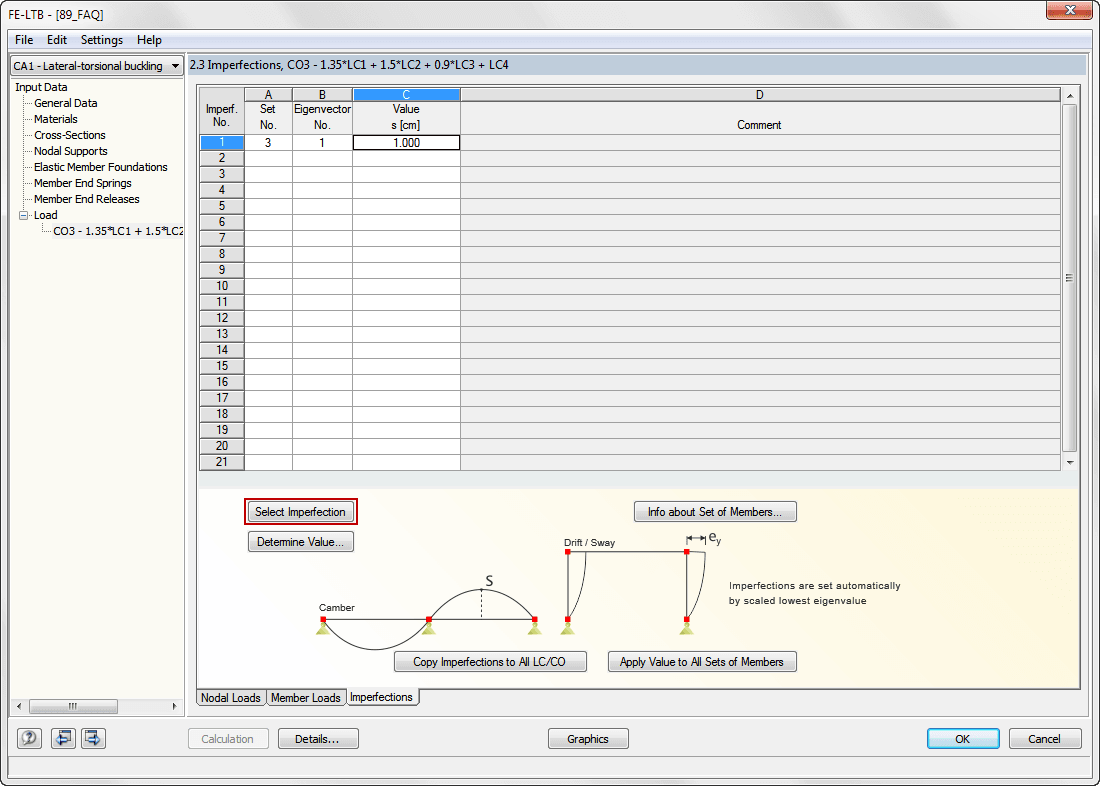
Task: Click tree panel scroll left arrow
Action: click(x=19, y=706)
